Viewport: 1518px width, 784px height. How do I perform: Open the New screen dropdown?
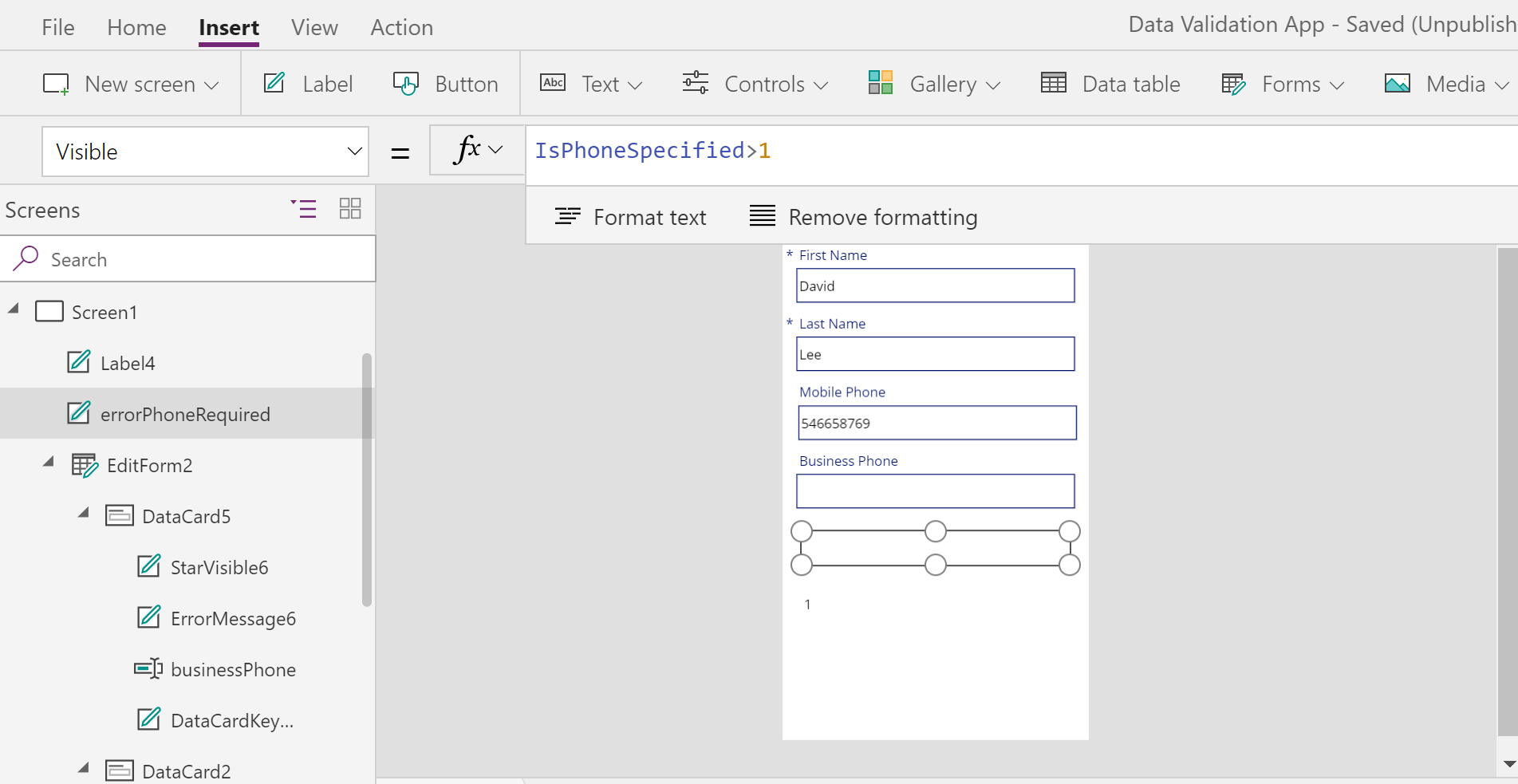coord(211,85)
